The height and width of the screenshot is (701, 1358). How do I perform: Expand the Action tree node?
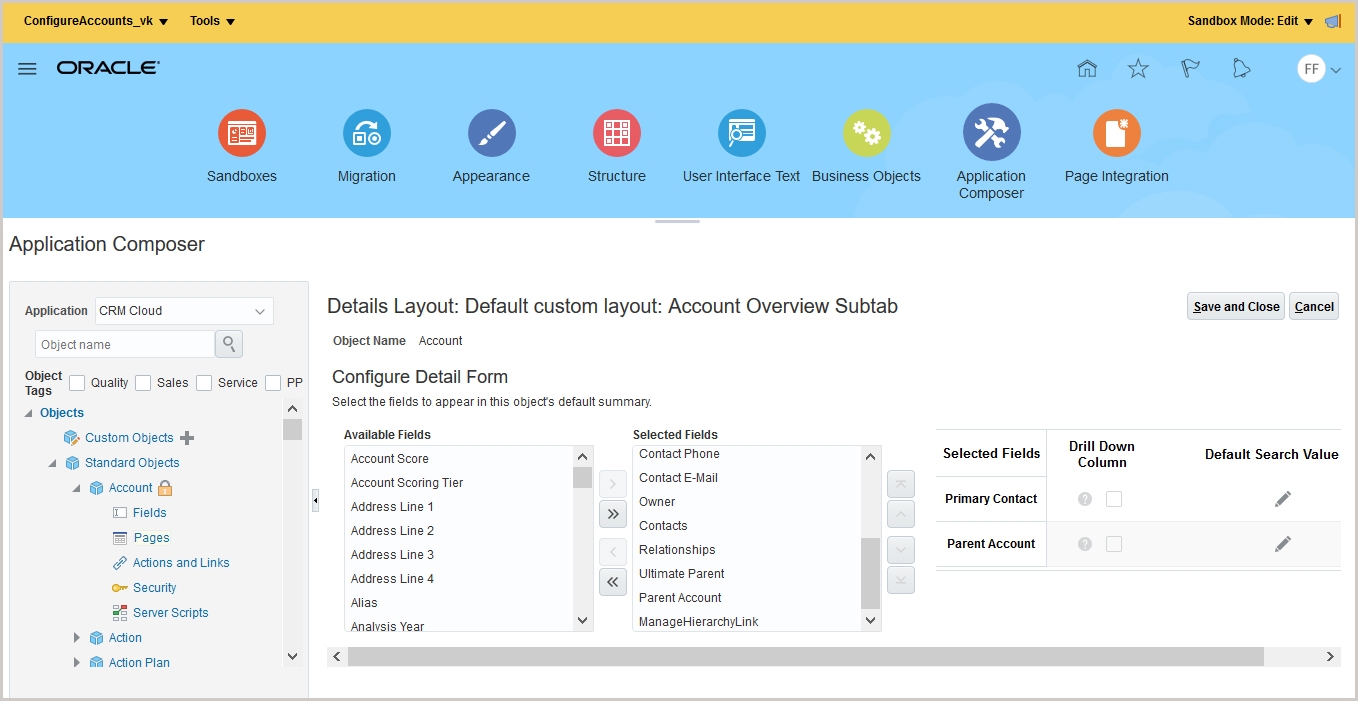pyautogui.click(x=78, y=637)
